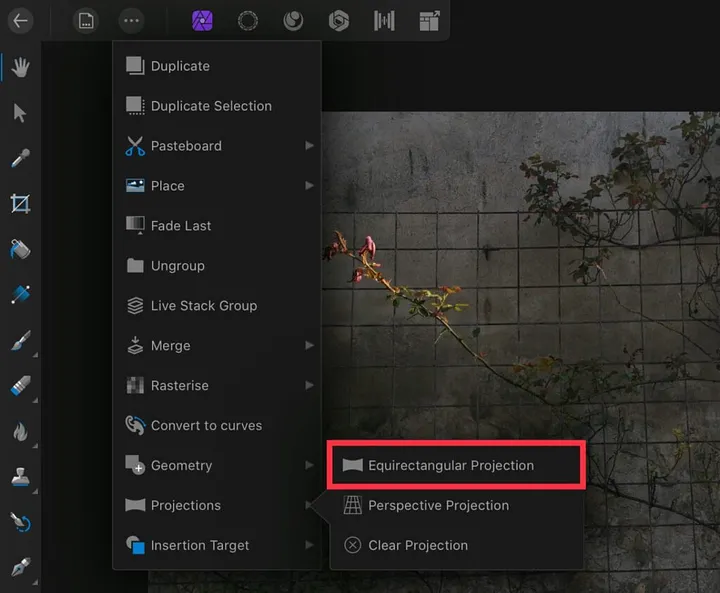The image size is (720, 593).
Task: Select the Move tool arrow
Action: [20, 112]
